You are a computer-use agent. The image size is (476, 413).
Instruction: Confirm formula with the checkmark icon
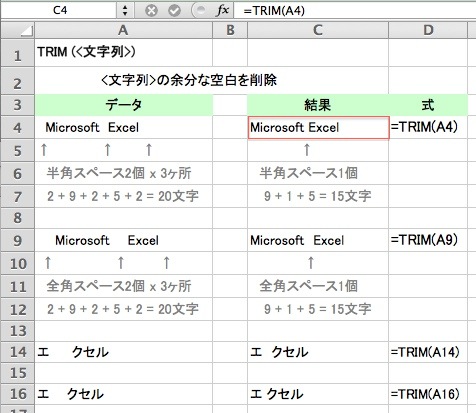pos(174,11)
